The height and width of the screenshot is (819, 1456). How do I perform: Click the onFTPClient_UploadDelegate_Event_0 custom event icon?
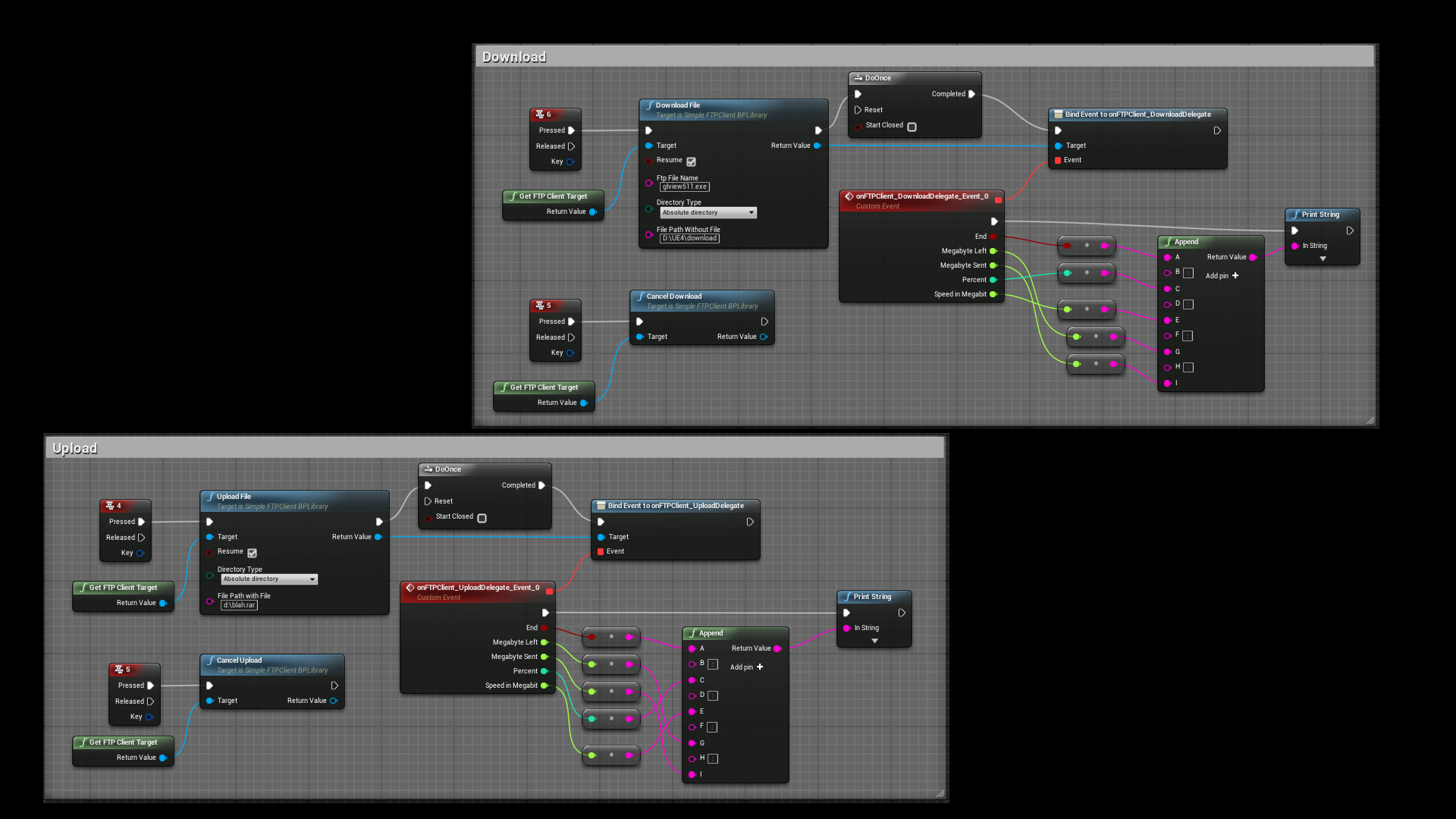[x=409, y=588]
